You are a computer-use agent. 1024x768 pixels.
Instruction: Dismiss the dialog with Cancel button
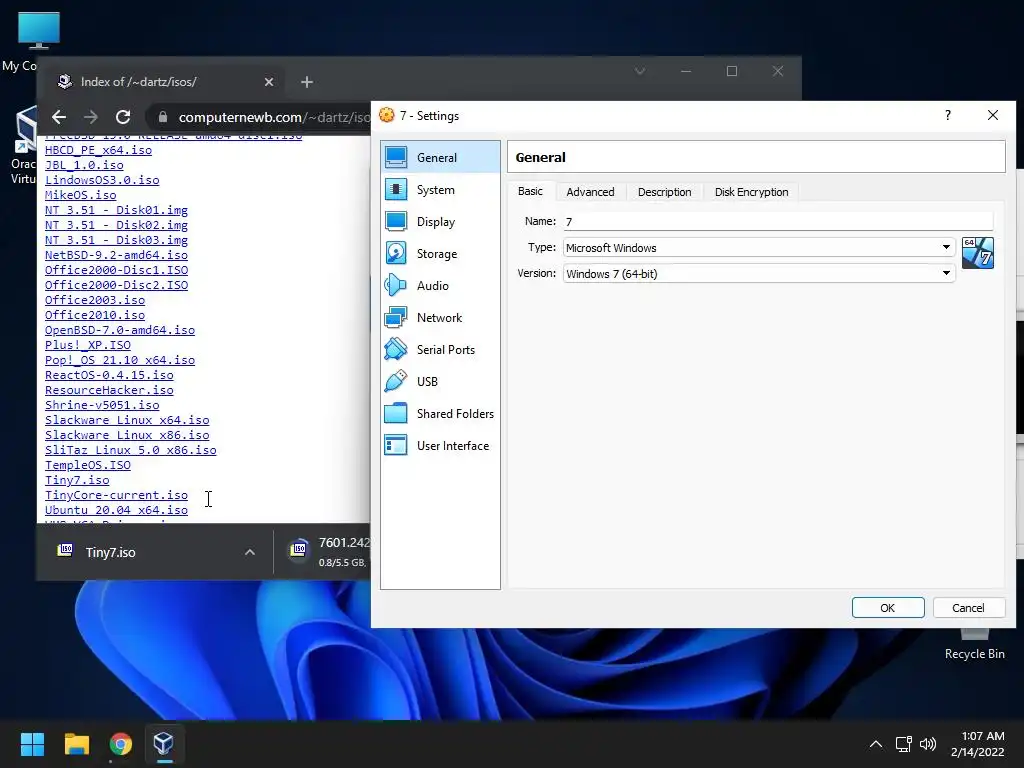click(x=968, y=607)
